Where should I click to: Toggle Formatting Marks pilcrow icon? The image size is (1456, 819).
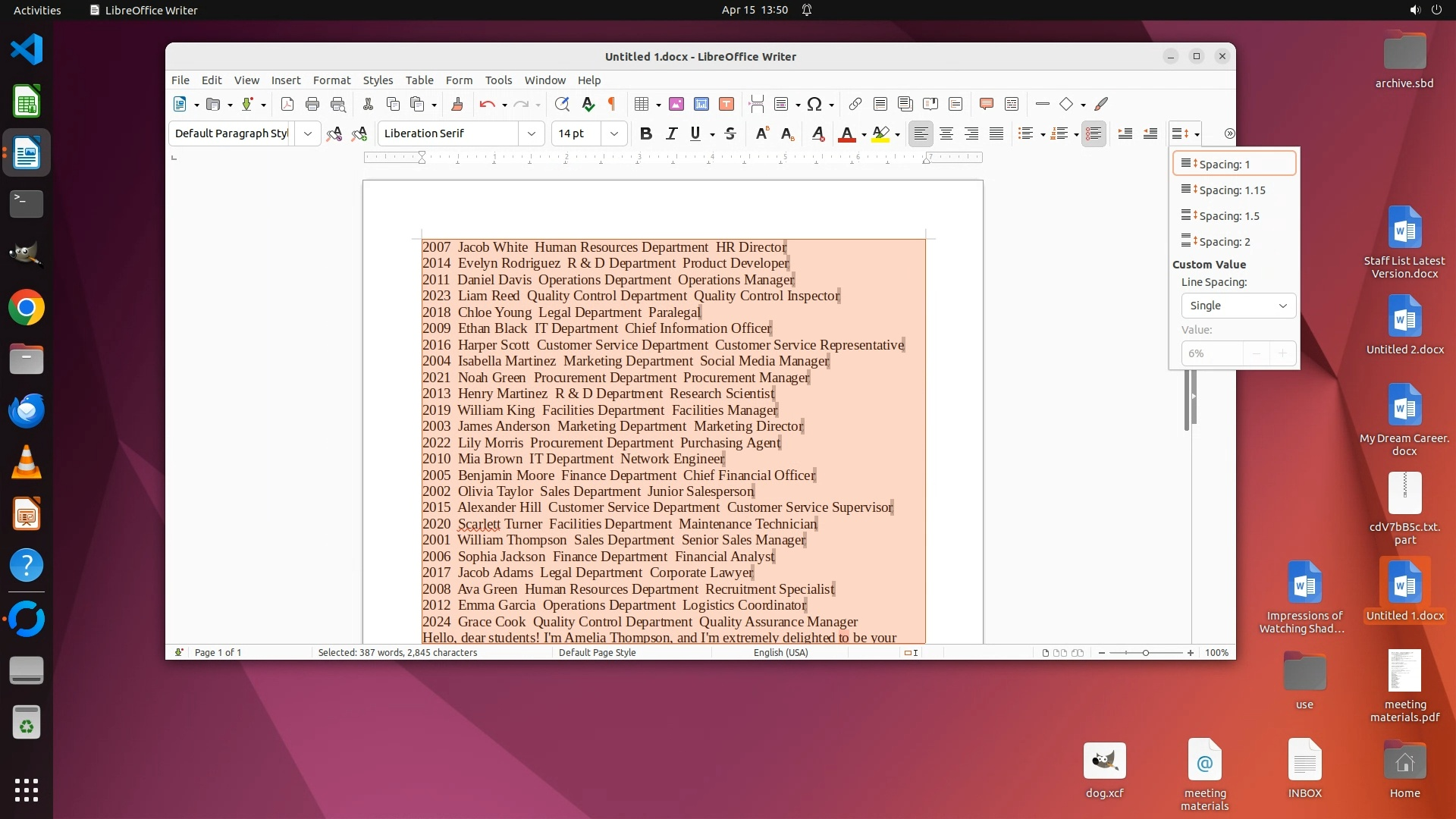pyautogui.click(x=611, y=105)
